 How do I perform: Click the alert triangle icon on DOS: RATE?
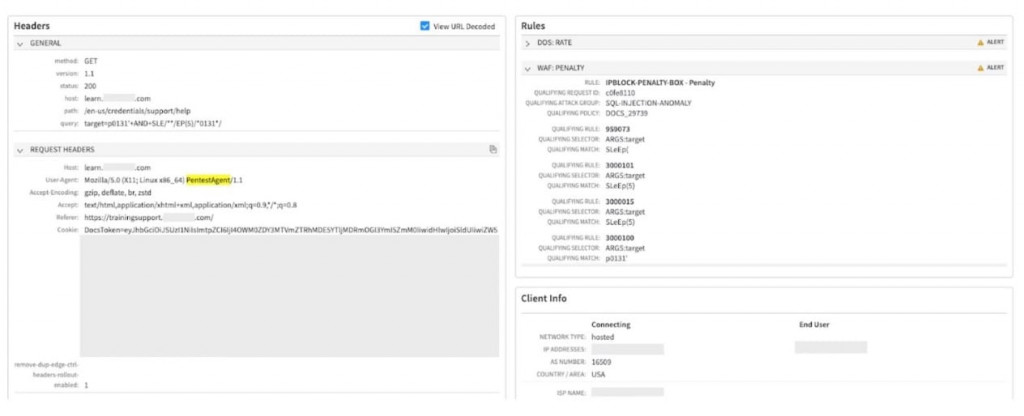tap(980, 42)
